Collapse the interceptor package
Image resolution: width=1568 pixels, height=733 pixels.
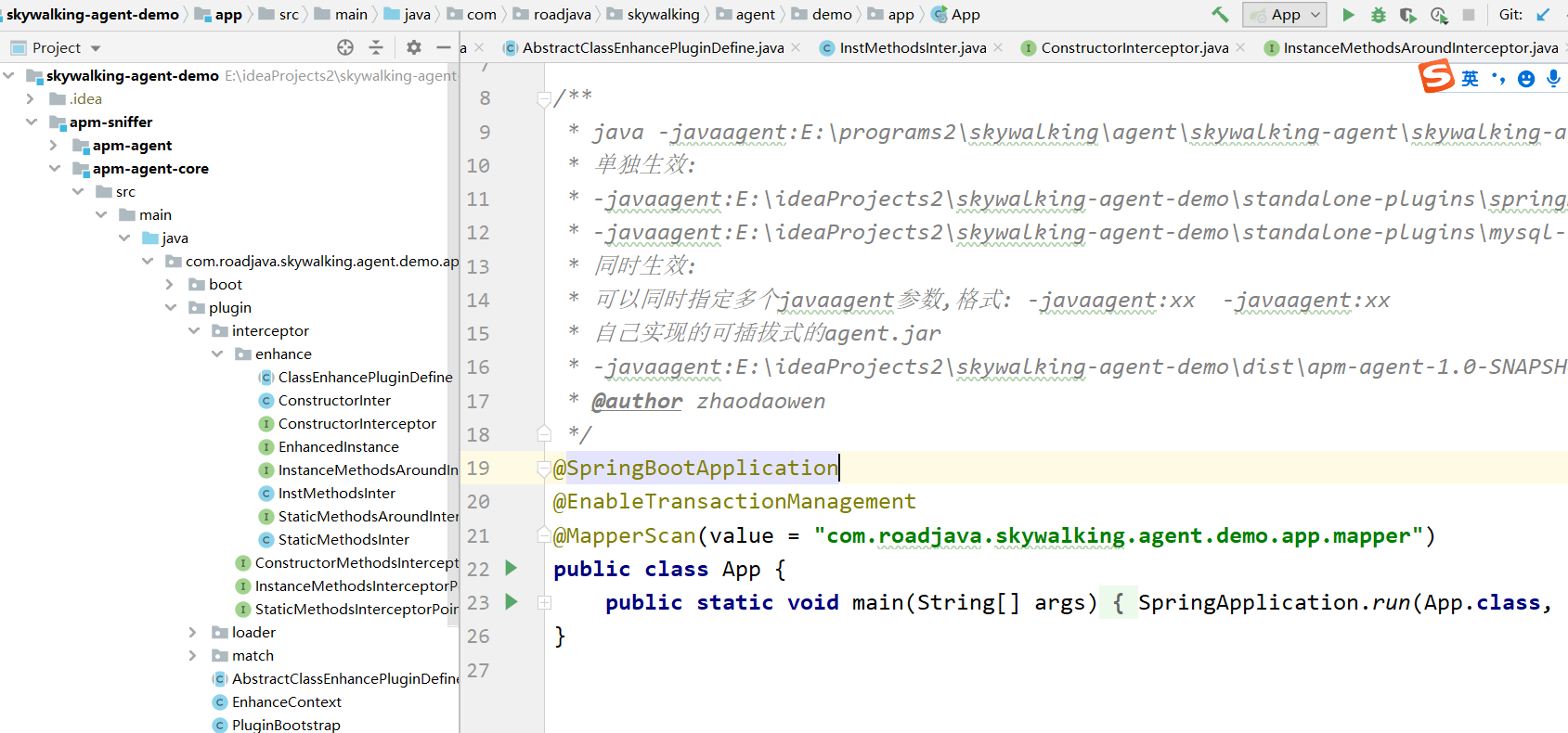[x=194, y=330]
